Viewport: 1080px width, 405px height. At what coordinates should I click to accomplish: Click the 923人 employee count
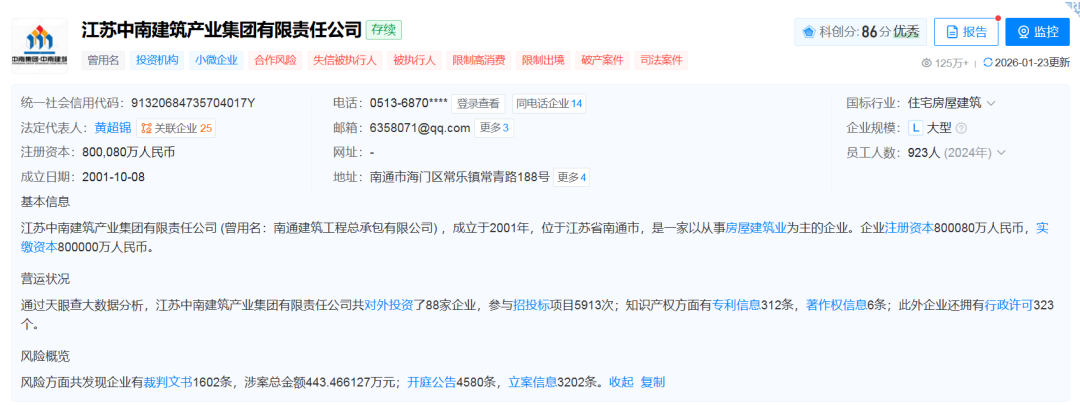pos(924,152)
